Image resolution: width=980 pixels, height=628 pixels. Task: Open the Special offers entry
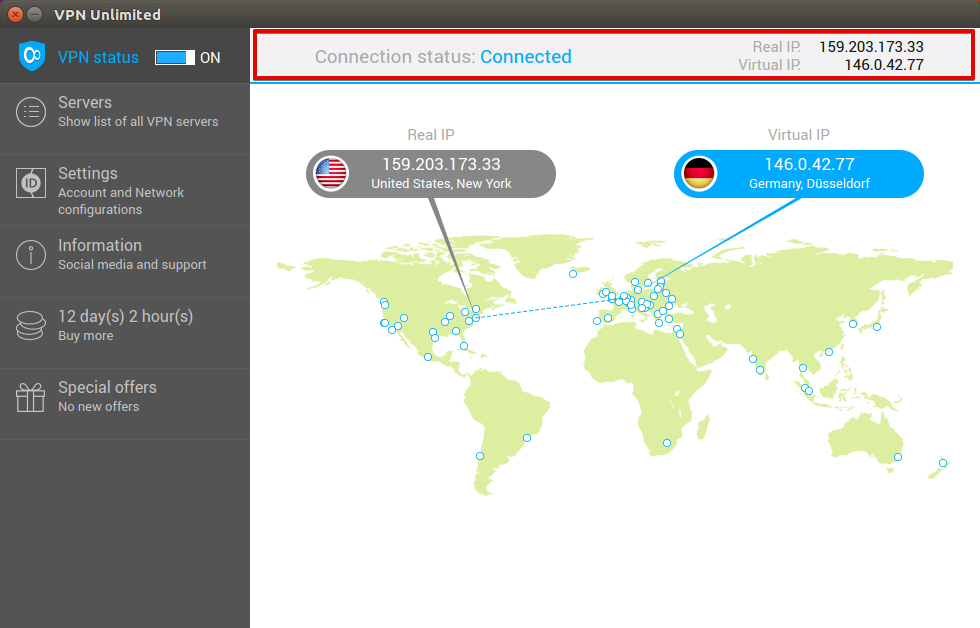[x=125, y=404]
